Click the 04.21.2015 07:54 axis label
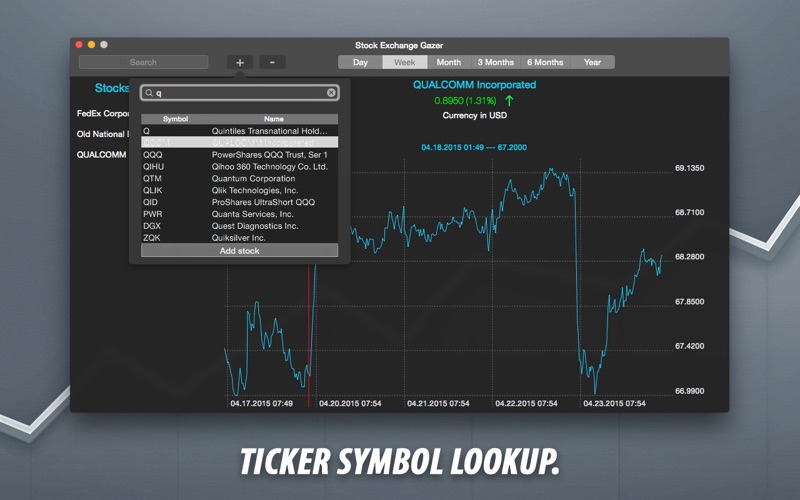The height and width of the screenshot is (500, 800). click(438, 404)
